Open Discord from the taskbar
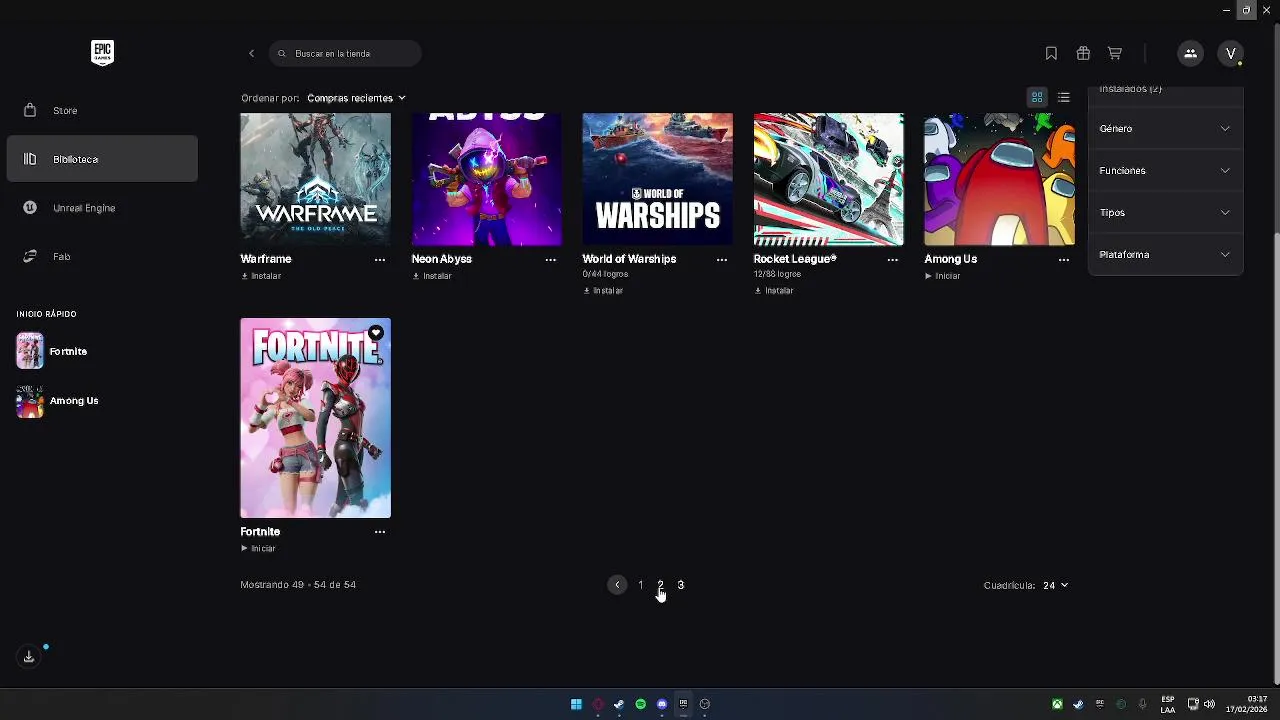The image size is (1280, 720). coord(662,704)
